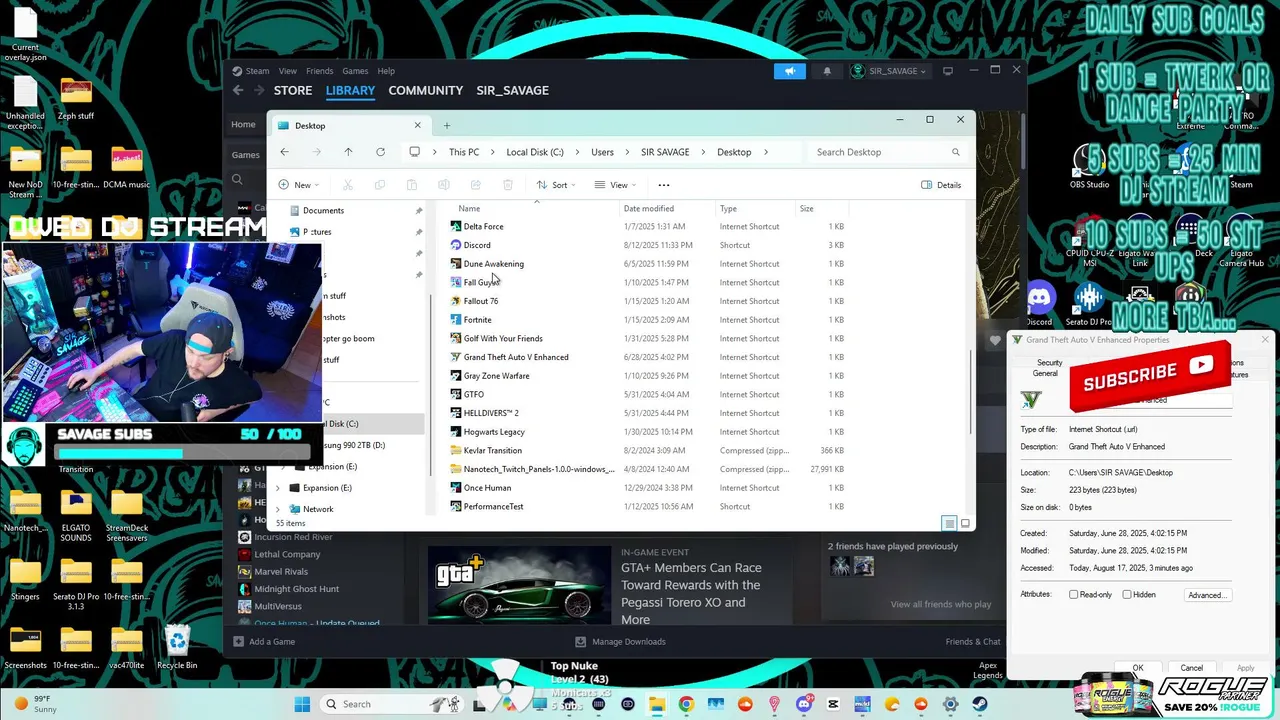Open the Sort dropdown
This screenshot has width=1280, height=720.
(x=557, y=185)
